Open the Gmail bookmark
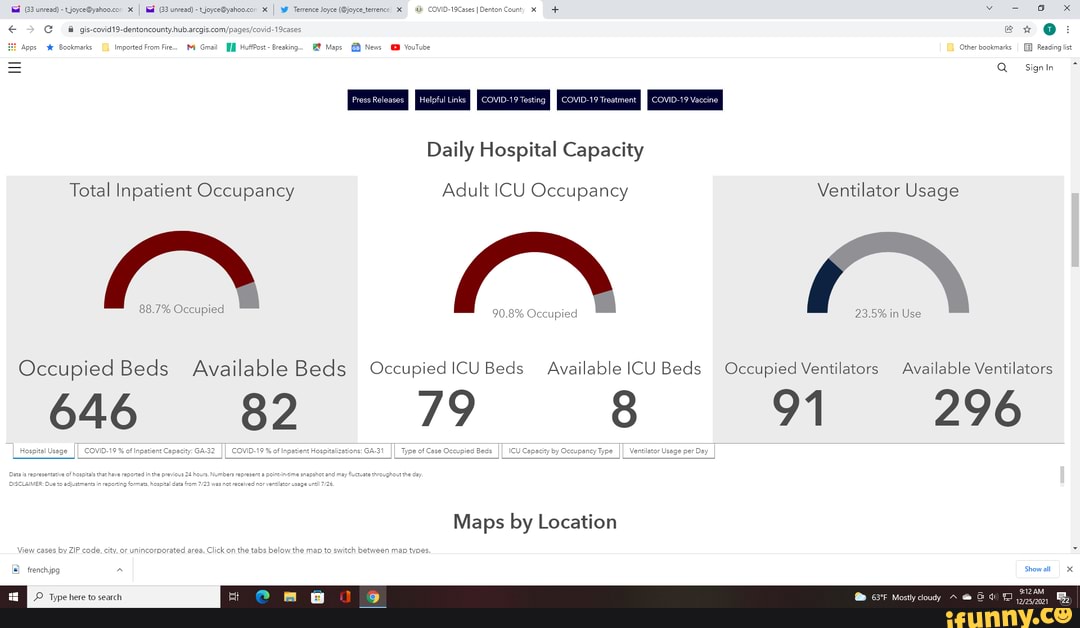Image resolution: width=1080 pixels, height=628 pixels. click(x=202, y=47)
